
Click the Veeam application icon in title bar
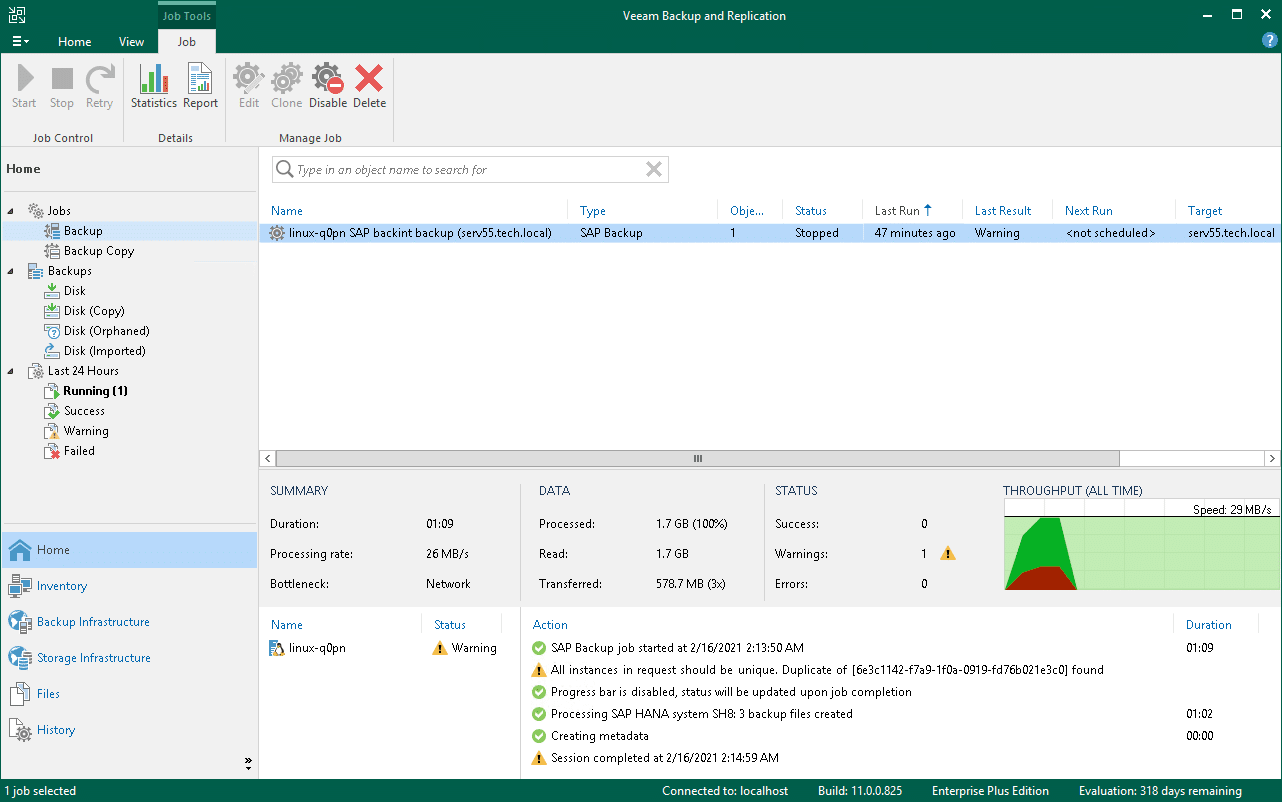[x=17, y=15]
